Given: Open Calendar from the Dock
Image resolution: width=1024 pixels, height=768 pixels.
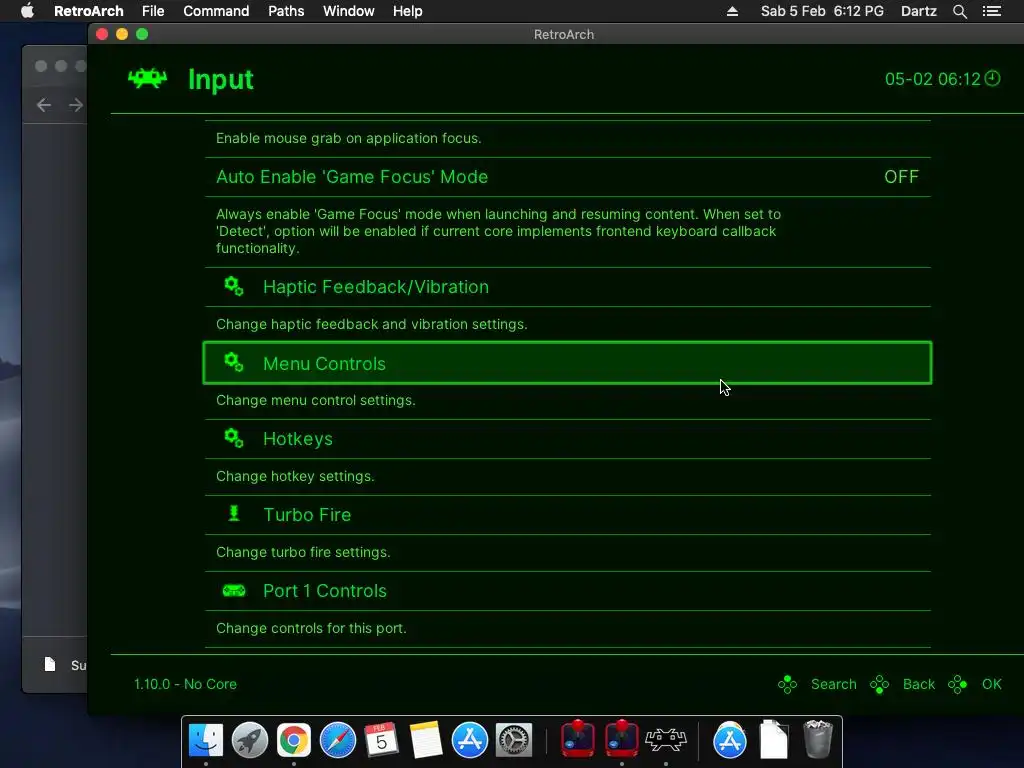Looking at the screenshot, I should tap(381, 740).
